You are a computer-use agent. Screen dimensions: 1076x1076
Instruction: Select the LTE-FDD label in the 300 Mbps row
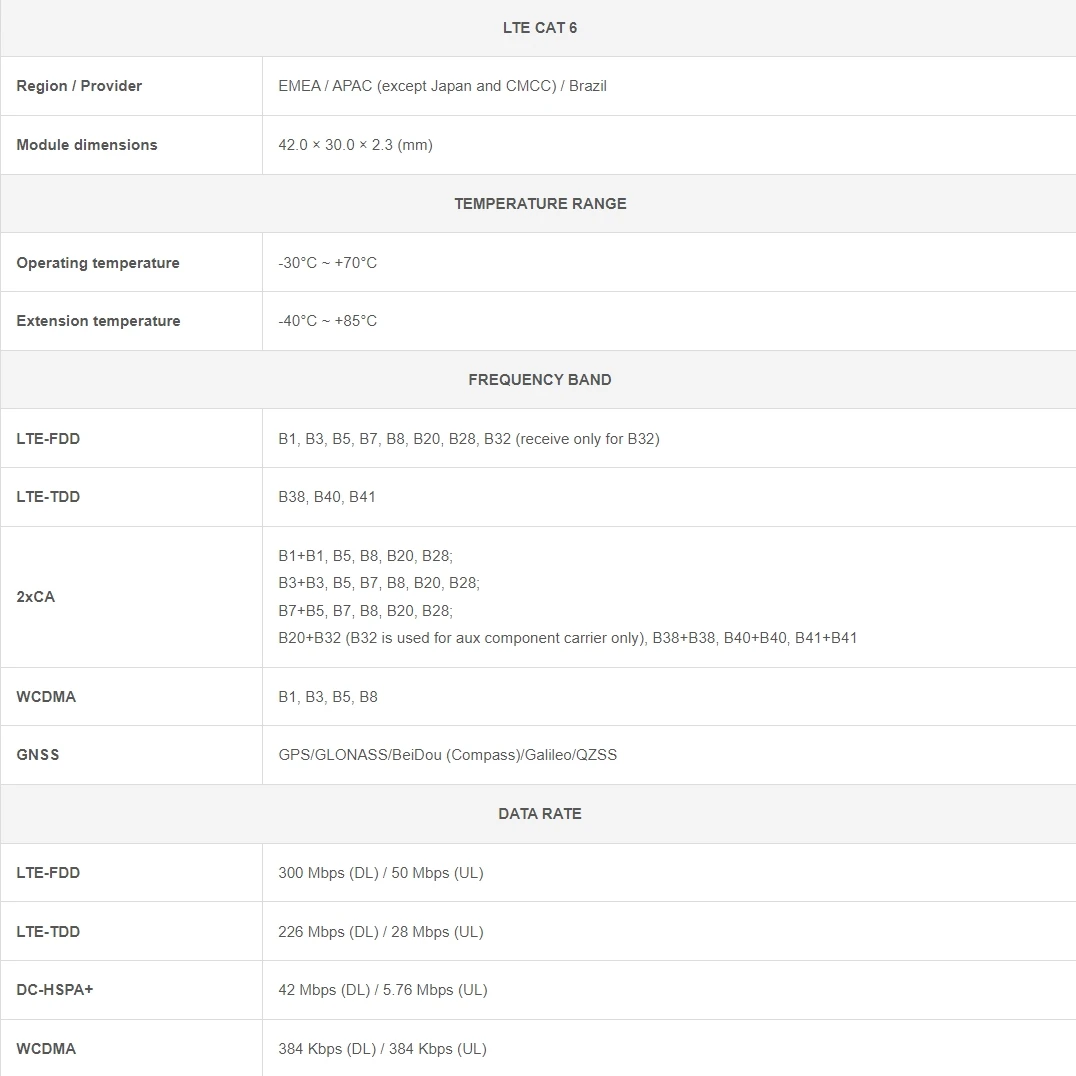[48, 873]
